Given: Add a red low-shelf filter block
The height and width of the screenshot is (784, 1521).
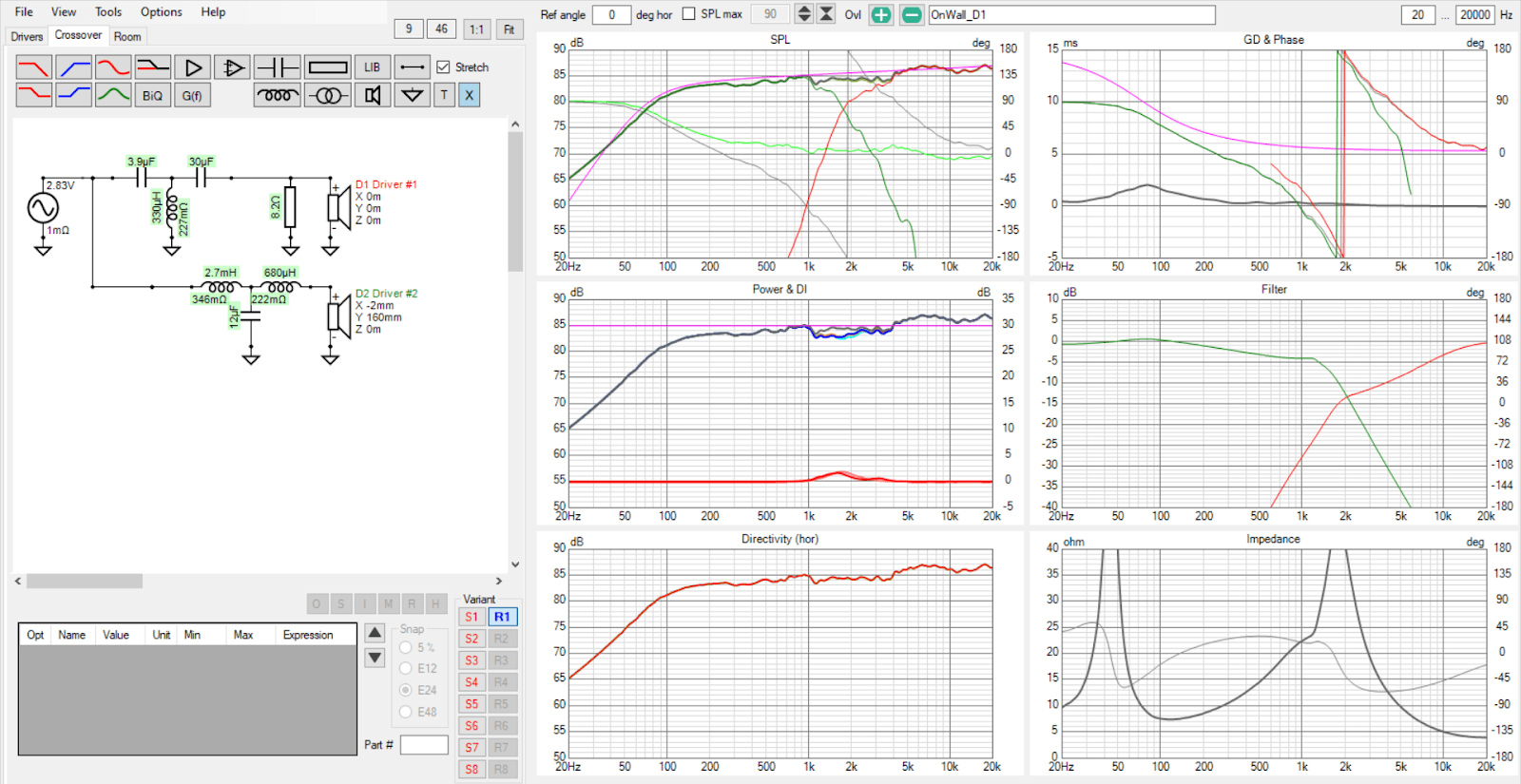Looking at the screenshot, I should click(x=34, y=95).
